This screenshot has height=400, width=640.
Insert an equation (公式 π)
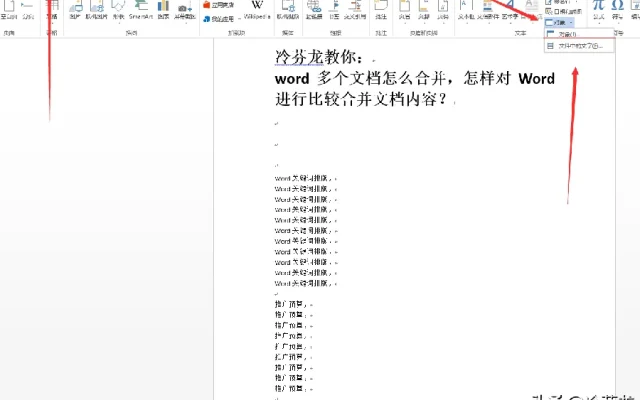click(598, 10)
